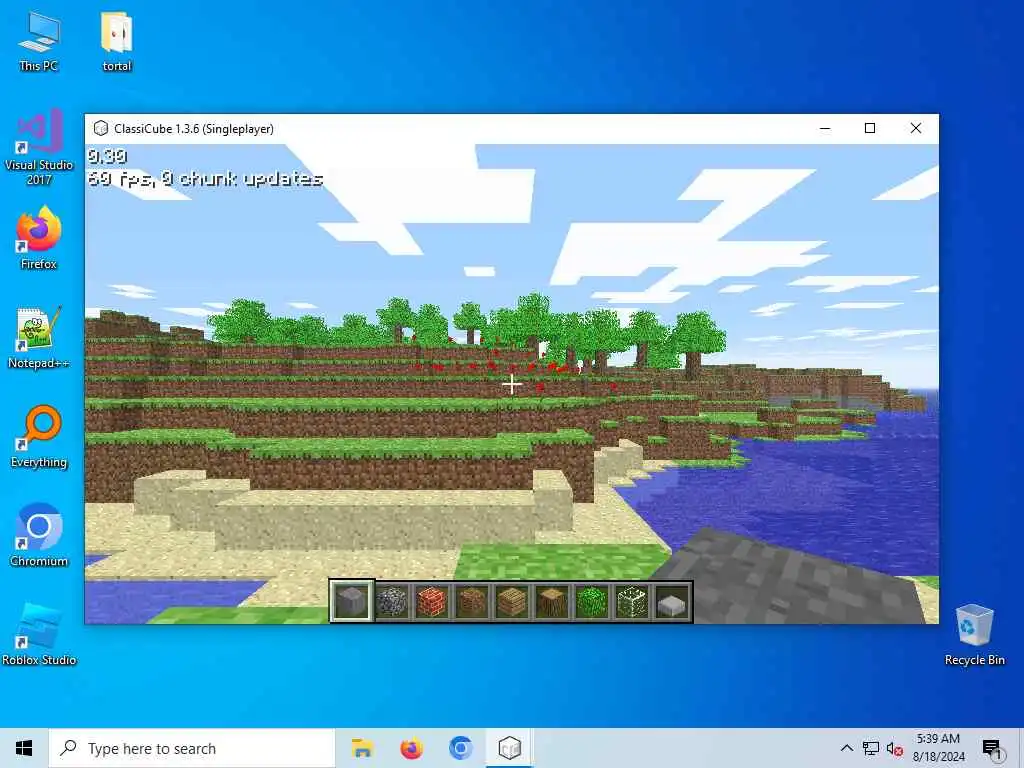The width and height of the screenshot is (1024, 768).
Task: Open the Windows Start menu
Action: coord(24,748)
